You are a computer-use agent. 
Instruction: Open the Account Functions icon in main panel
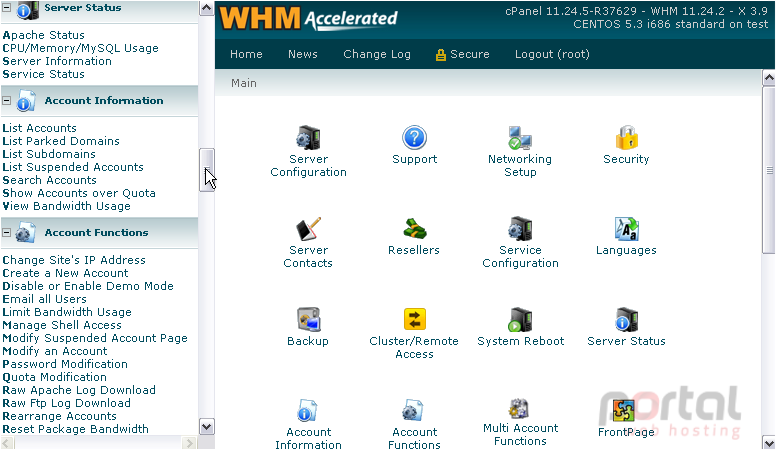coord(413,411)
